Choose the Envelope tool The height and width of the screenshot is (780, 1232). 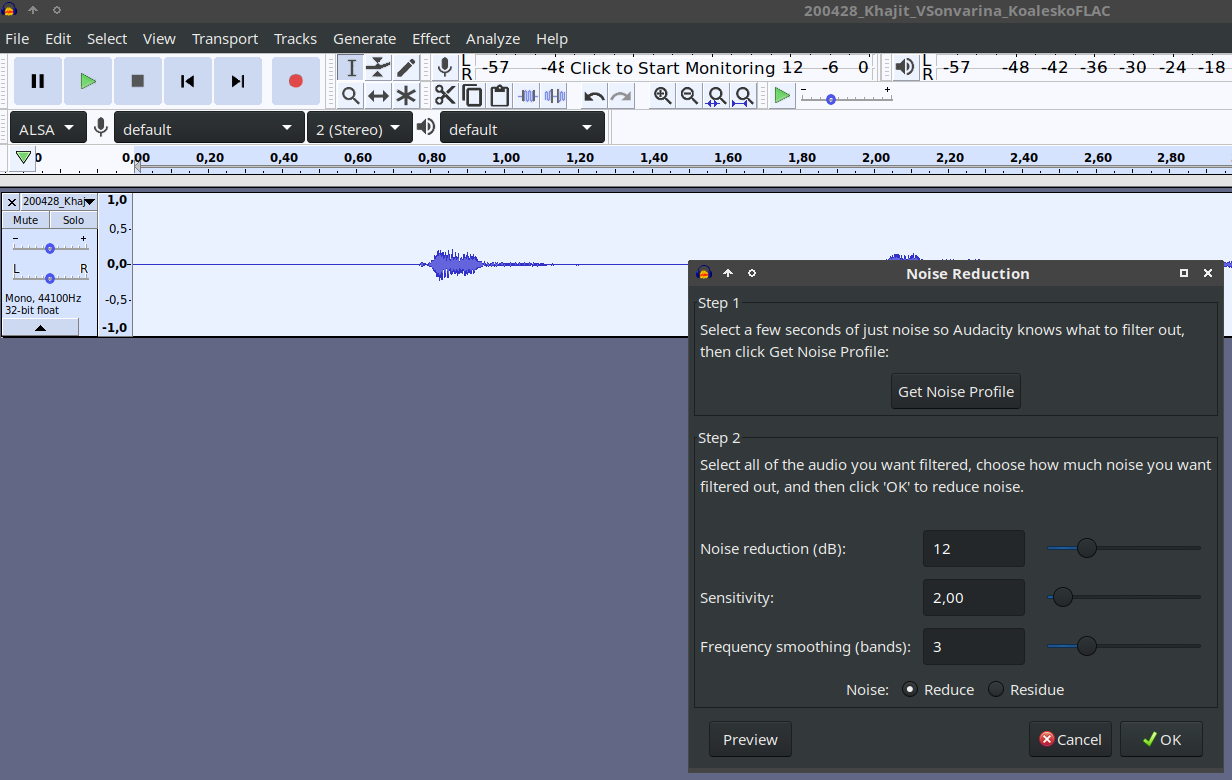tap(378, 68)
